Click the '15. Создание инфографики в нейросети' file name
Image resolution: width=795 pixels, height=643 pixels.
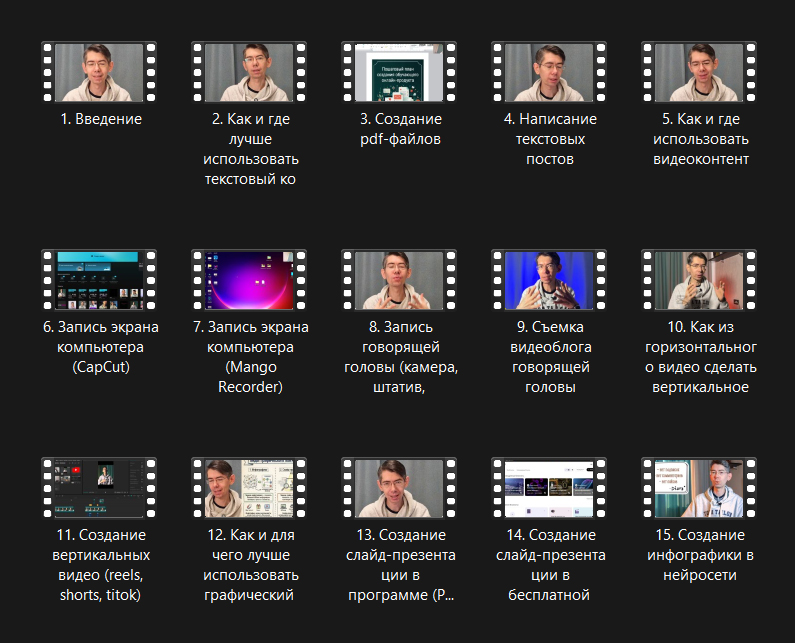[x=699, y=555]
